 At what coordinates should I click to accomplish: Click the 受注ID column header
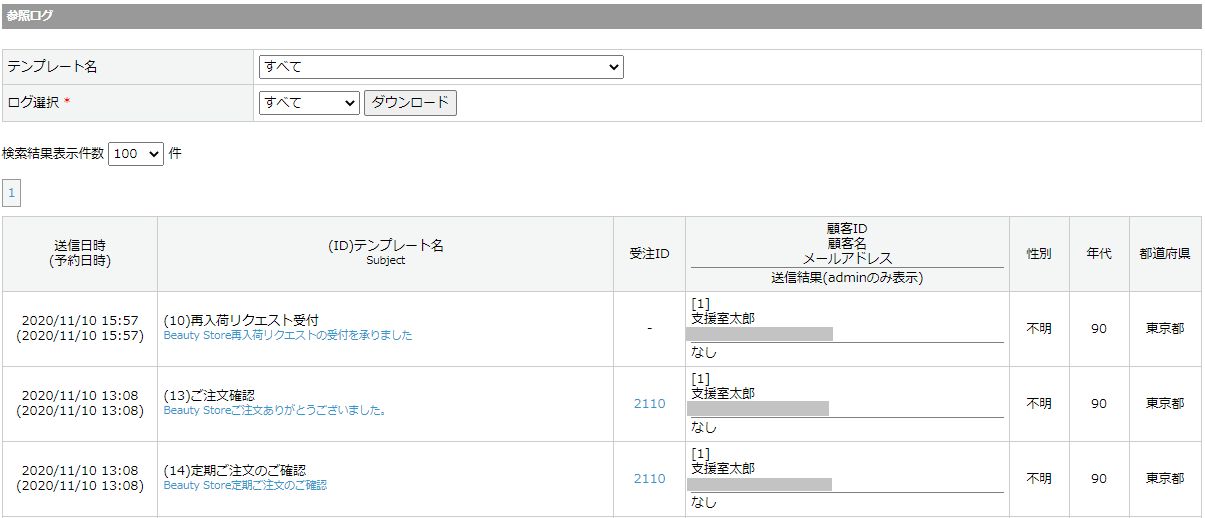[649, 254]
